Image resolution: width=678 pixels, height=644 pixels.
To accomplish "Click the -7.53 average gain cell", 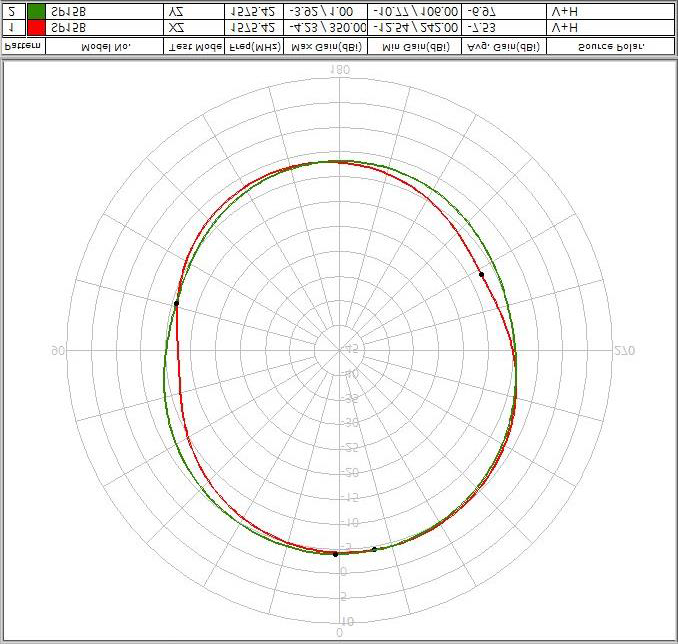I will coord(482,28).
